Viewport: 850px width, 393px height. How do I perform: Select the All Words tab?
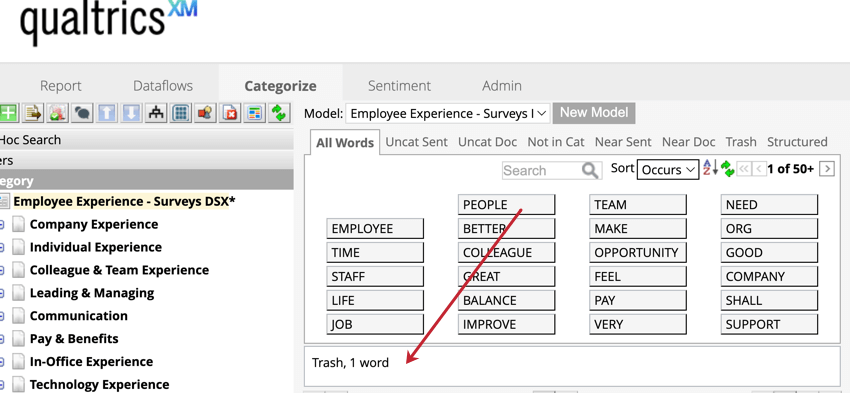[345, 143]
